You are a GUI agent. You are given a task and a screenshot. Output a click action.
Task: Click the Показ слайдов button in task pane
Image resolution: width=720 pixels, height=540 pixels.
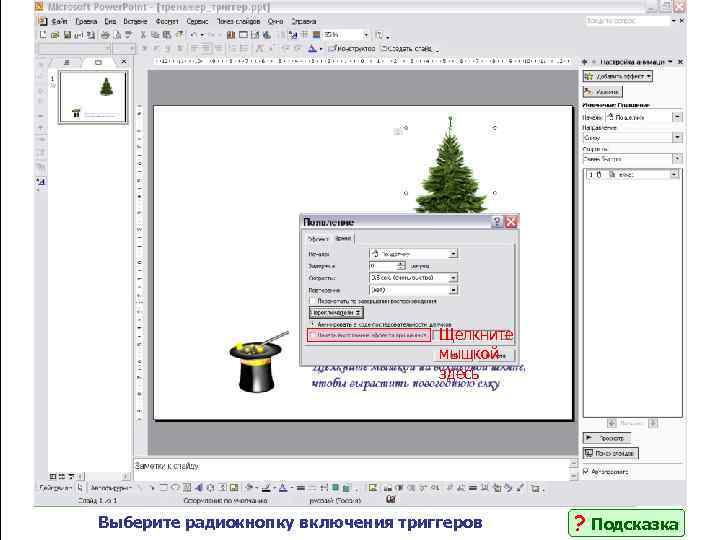click(610, 453)
